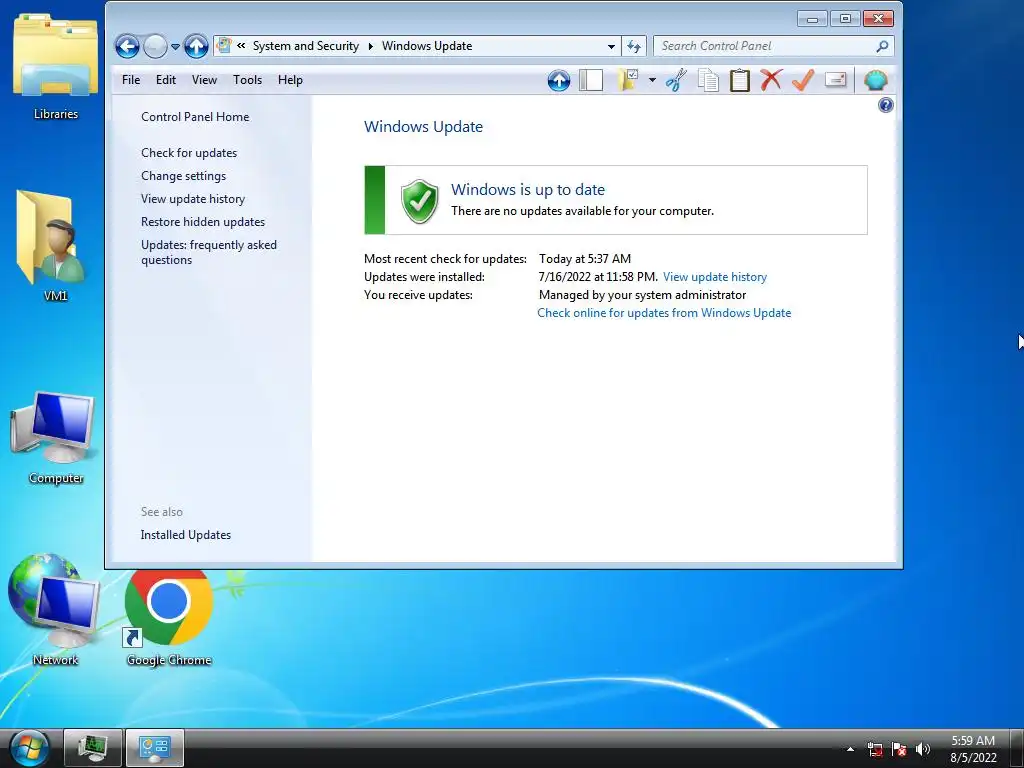Click Check for updates

click(x=189, y=153)
